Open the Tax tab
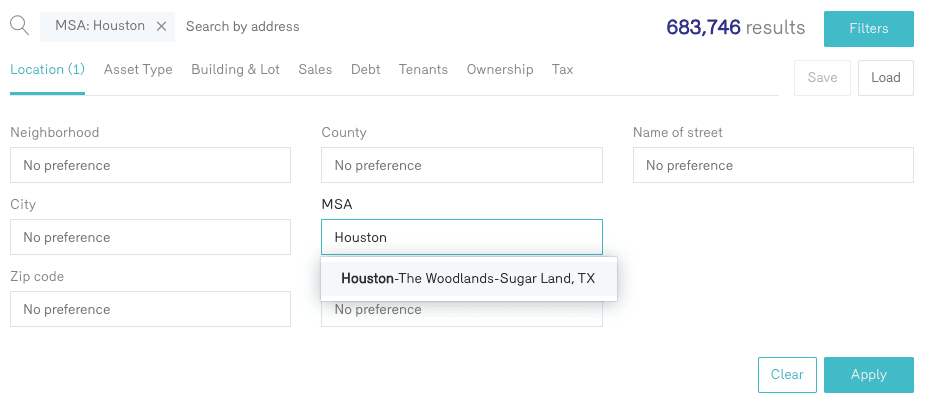Screen dimensions: 925x401 (x=562, y=70)
